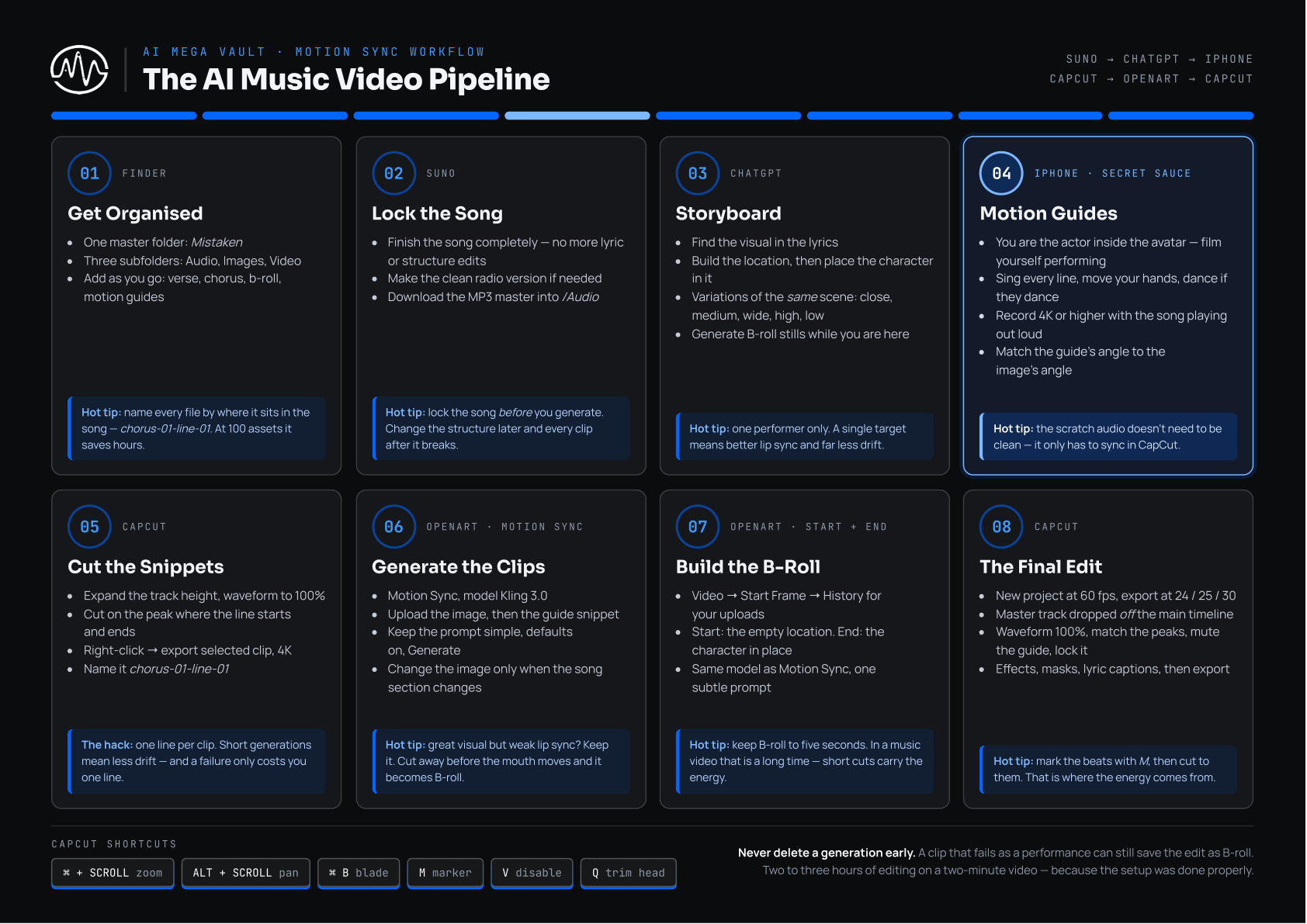Click the OPENART · START + END label
Screen dimensions: 1307x924
point(808,527)
